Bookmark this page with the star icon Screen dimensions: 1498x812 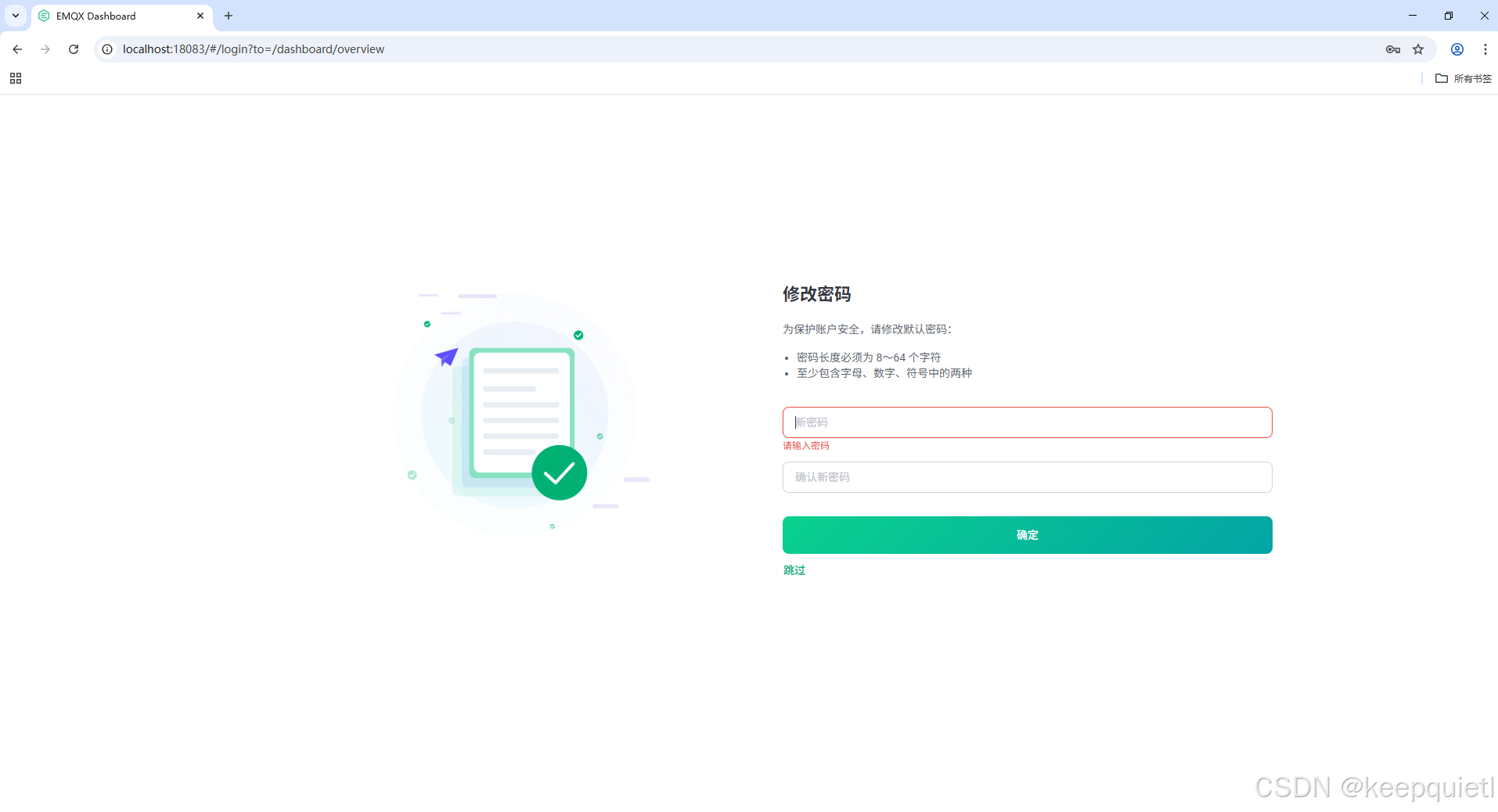coord(1418,49)
